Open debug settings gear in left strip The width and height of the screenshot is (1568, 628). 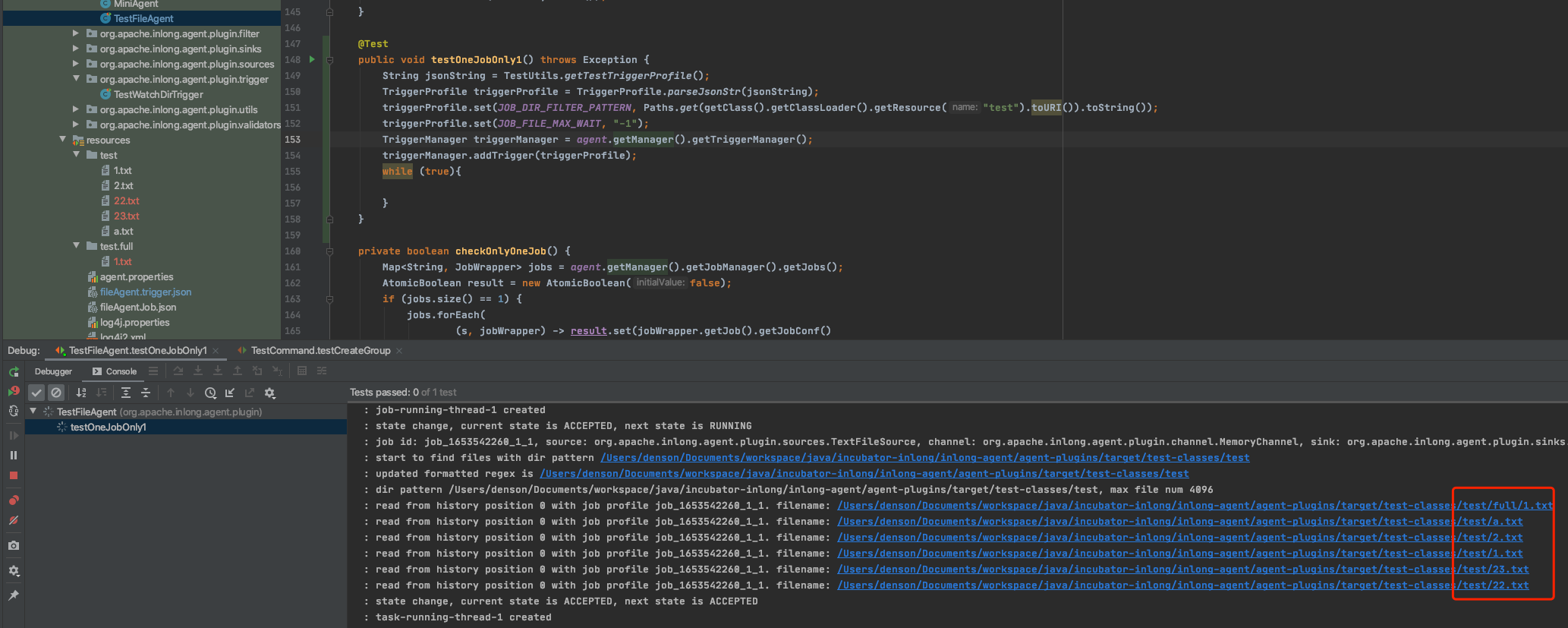(x=14, y=570)
